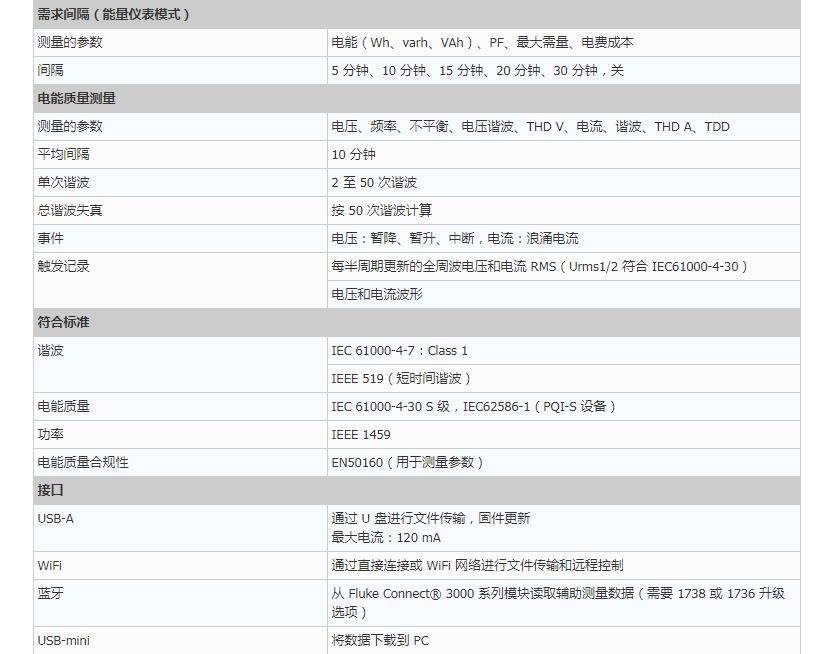Click the 符合标准 section header
Image resolution: width=832 pixels, height=654 pixels.
pos(64,323)
